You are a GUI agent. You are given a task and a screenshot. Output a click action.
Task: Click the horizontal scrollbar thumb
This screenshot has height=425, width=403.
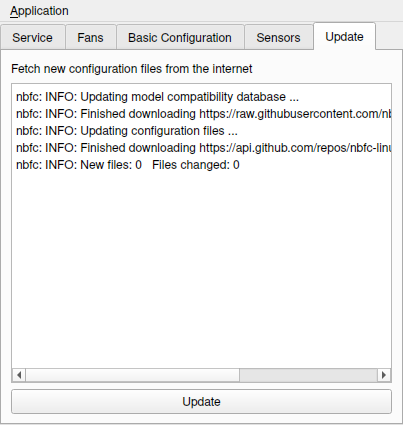click(132, 375)
